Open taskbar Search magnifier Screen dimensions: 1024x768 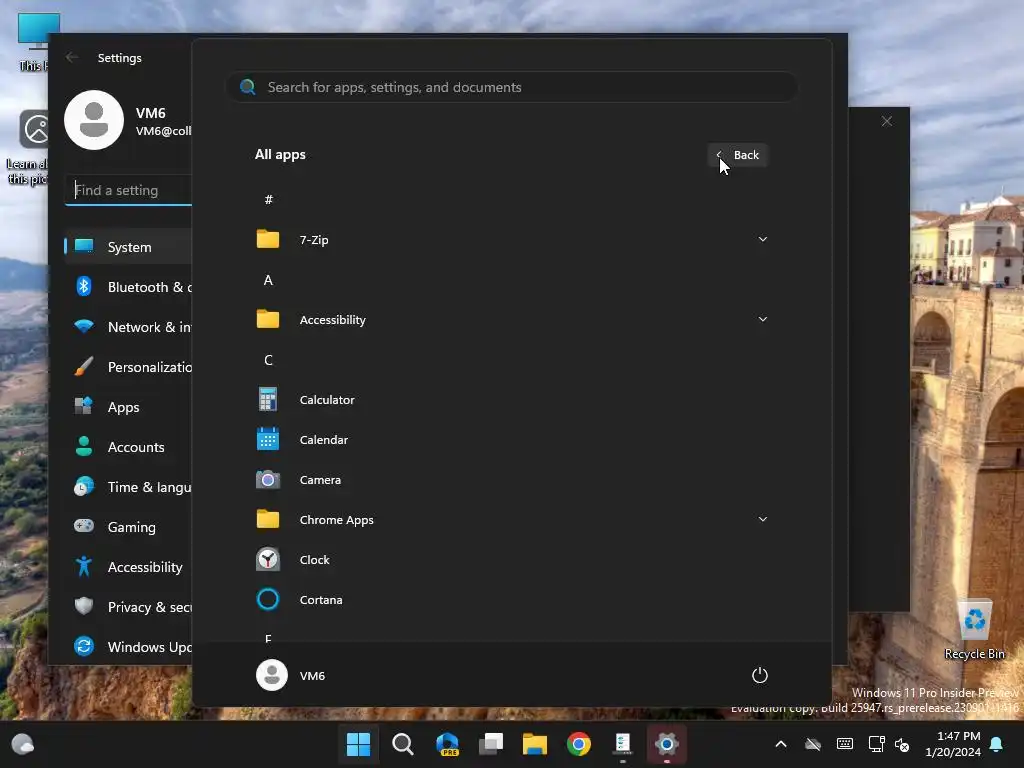pyautogui.click(x=403, y=744)
